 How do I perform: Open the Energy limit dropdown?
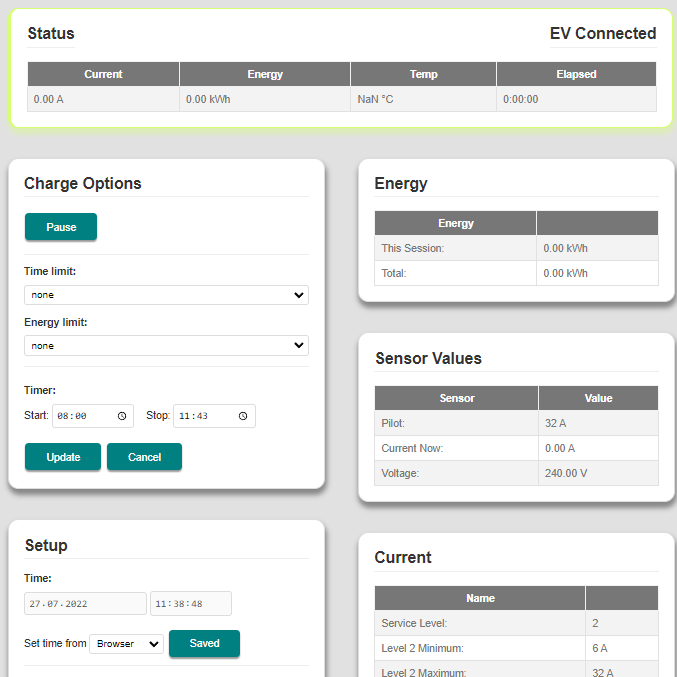166,345
